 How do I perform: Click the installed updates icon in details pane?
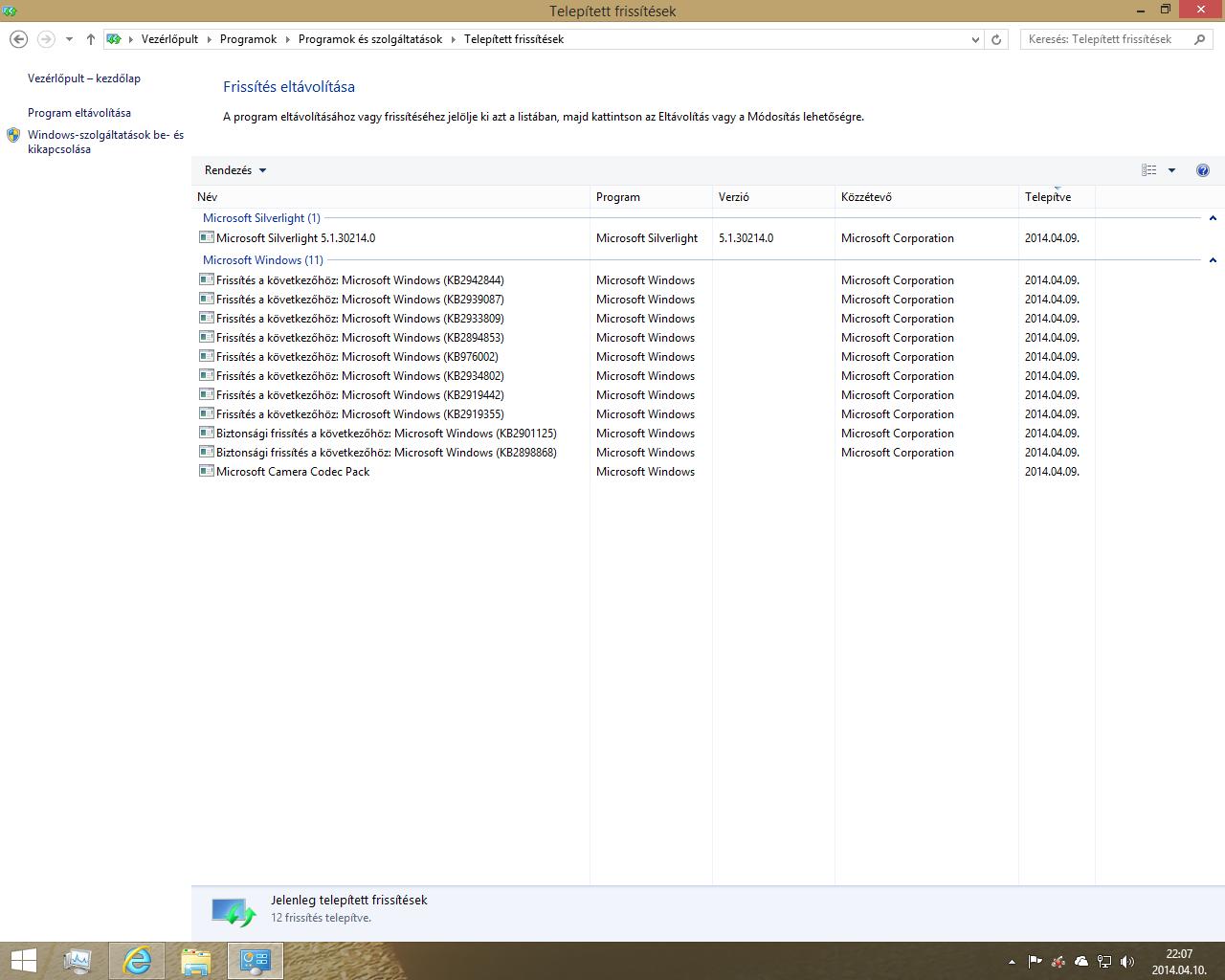click(234, 912)
